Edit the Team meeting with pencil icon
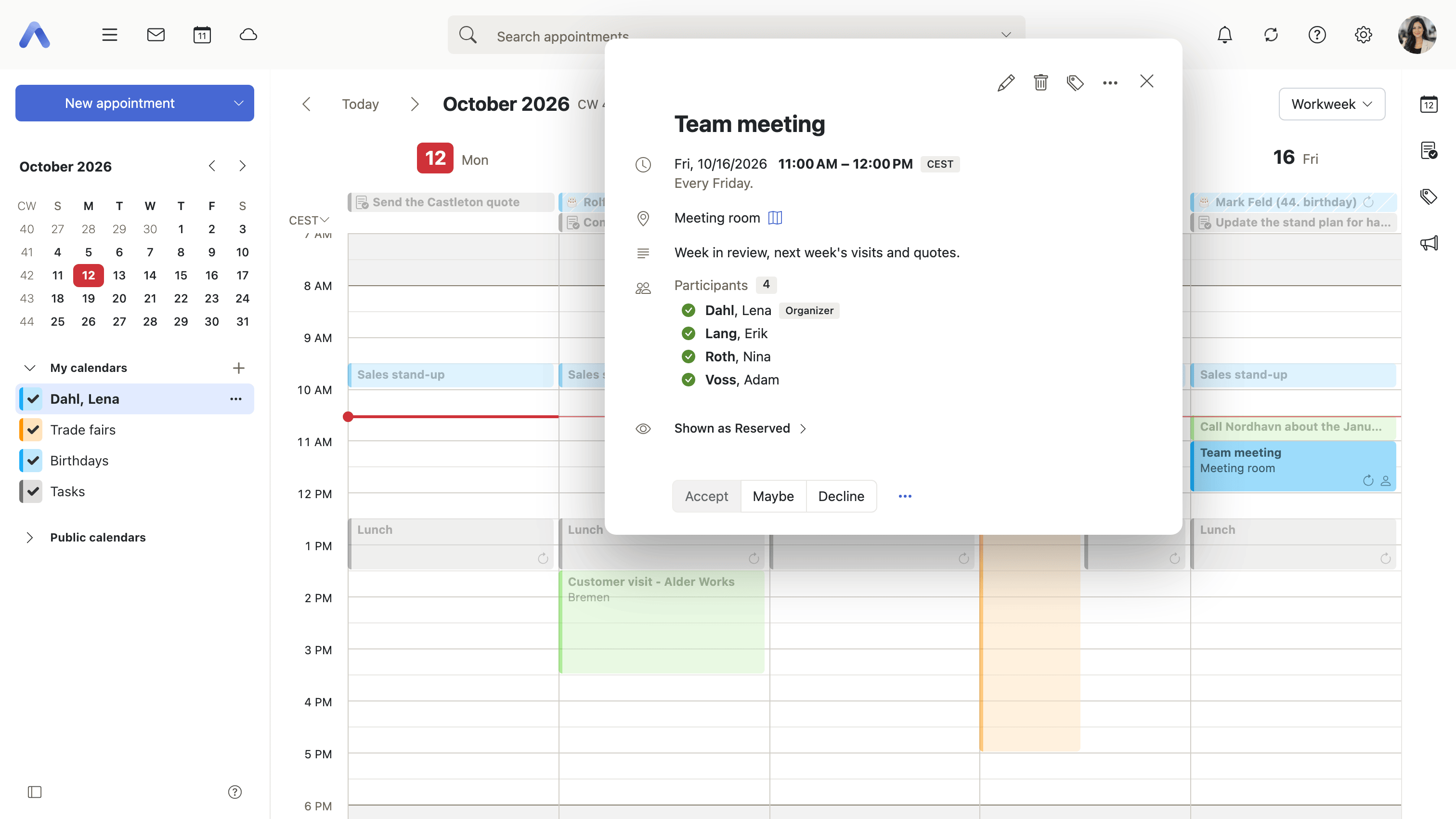 (1005, 82)
